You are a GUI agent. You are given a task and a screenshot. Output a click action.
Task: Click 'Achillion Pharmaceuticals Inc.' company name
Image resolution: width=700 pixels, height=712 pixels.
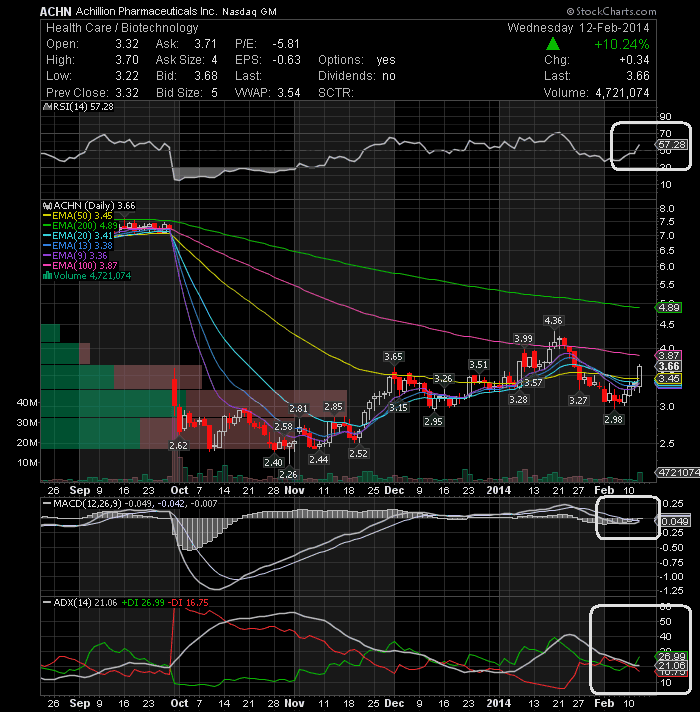point(146,11)
